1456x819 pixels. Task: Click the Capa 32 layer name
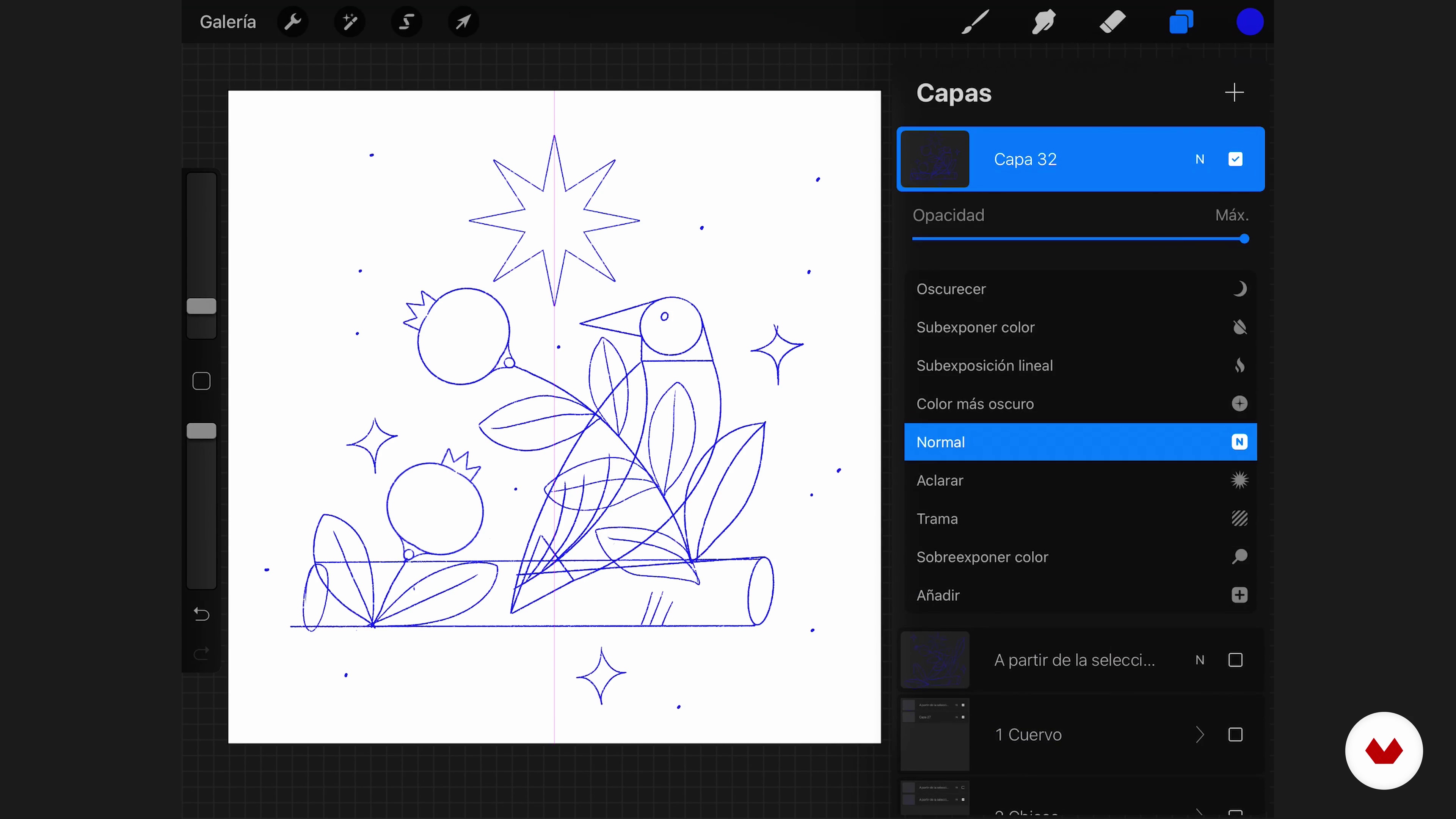coord(1025,159)
